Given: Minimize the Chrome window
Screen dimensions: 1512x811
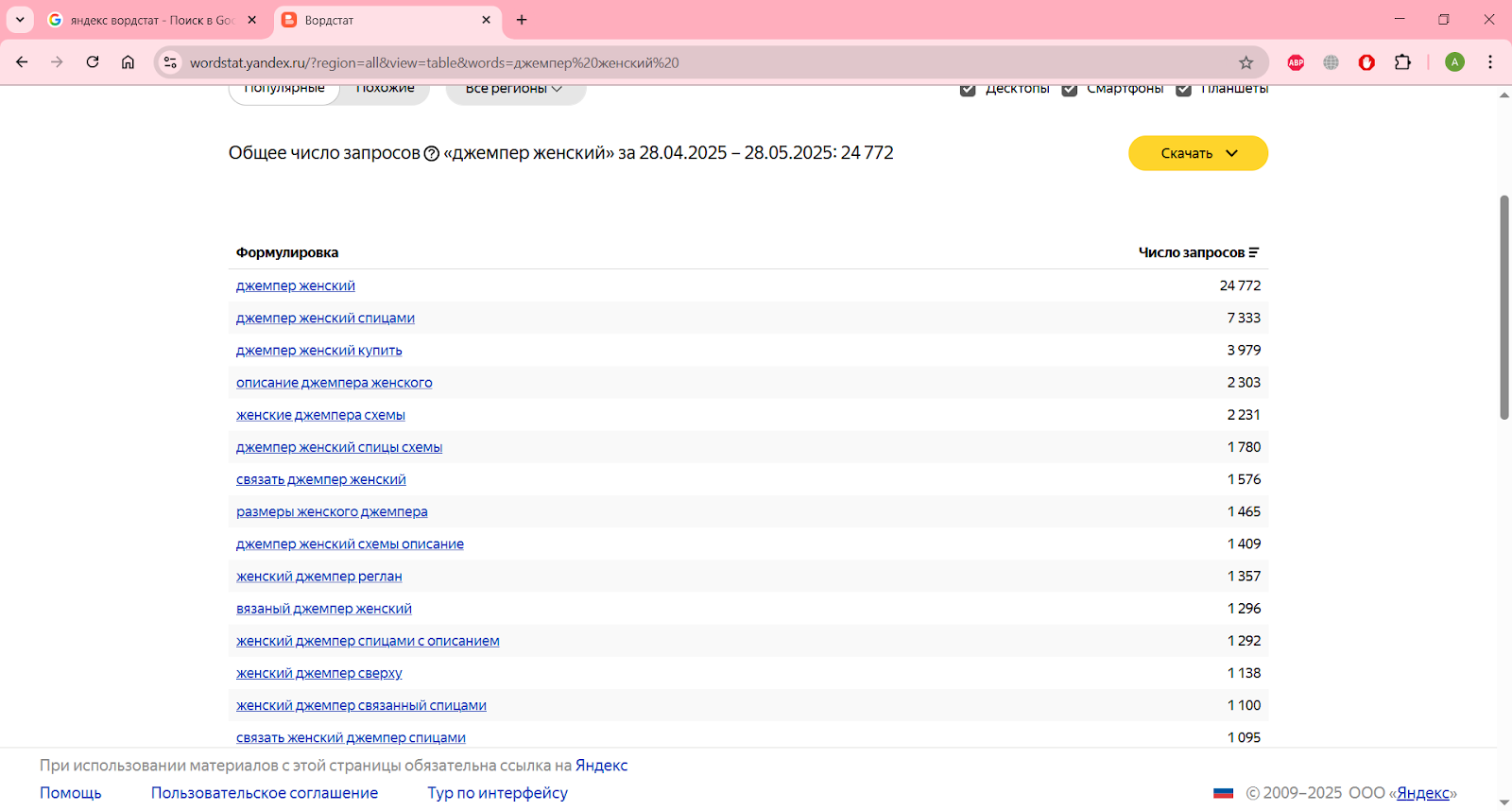Looking at the screenshot, I should coord(1400,19).
